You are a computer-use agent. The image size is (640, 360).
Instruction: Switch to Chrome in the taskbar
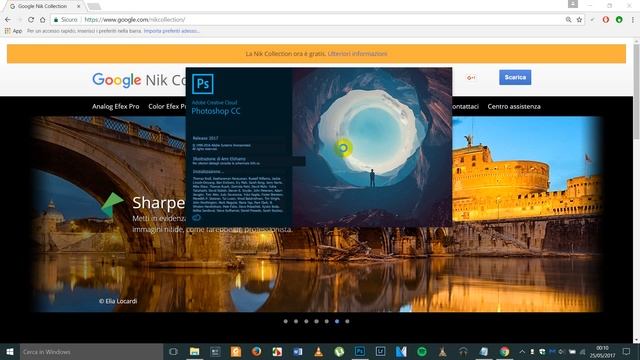504,352
